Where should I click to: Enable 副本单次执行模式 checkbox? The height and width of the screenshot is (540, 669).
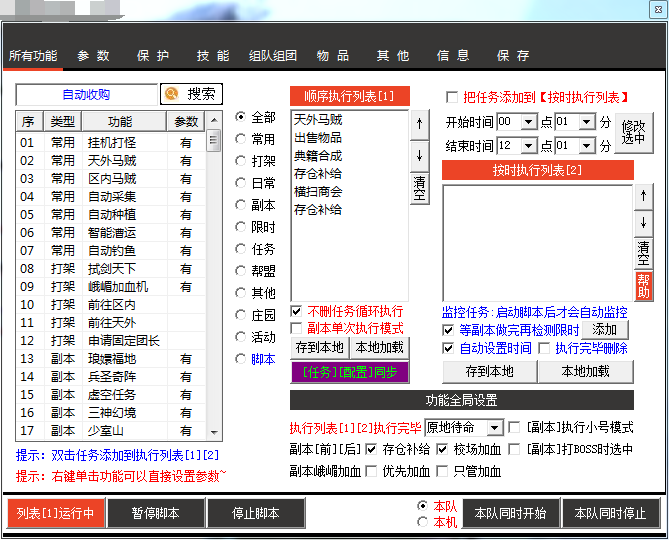pos(296,328)
